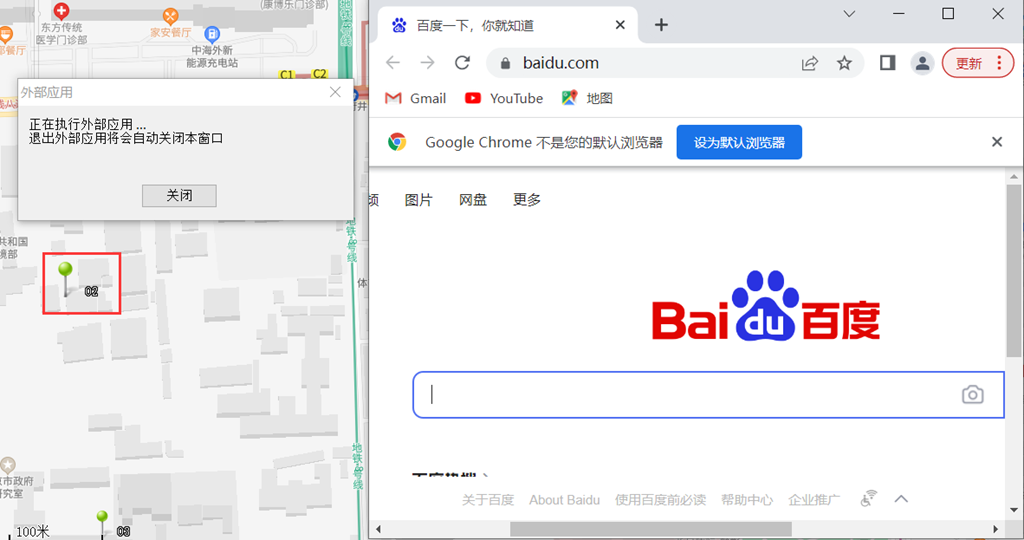
Task: Open a new browser tab
Action: click(x=661, y=25)
